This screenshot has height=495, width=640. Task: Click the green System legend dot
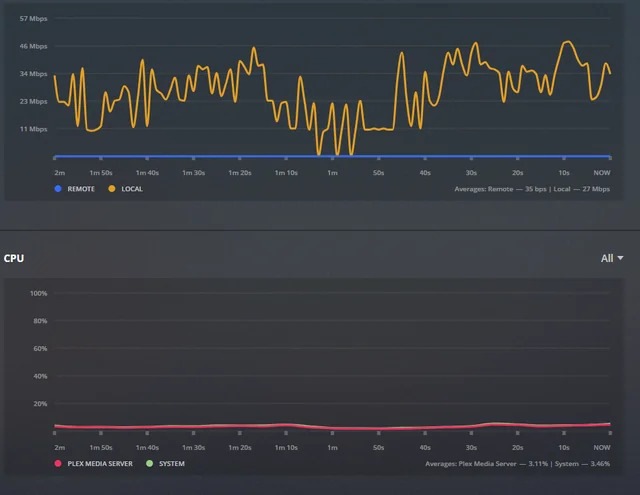[x=149, y=463]
